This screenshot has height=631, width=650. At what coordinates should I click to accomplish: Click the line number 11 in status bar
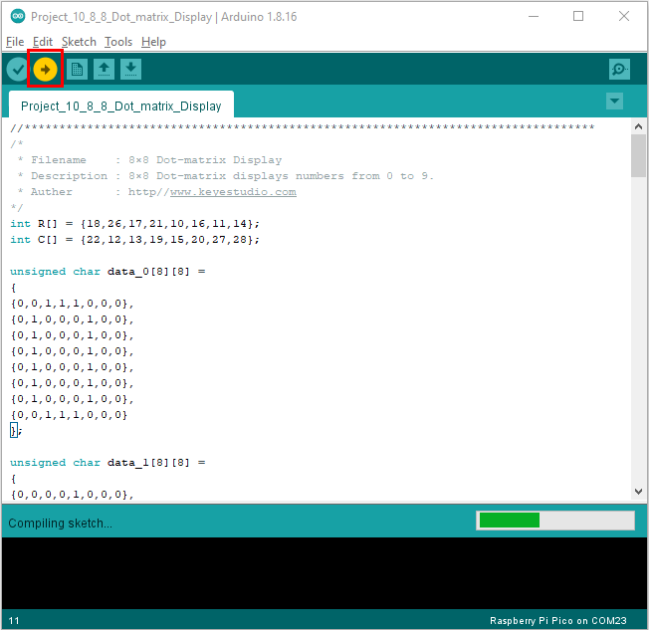point(14,621)
